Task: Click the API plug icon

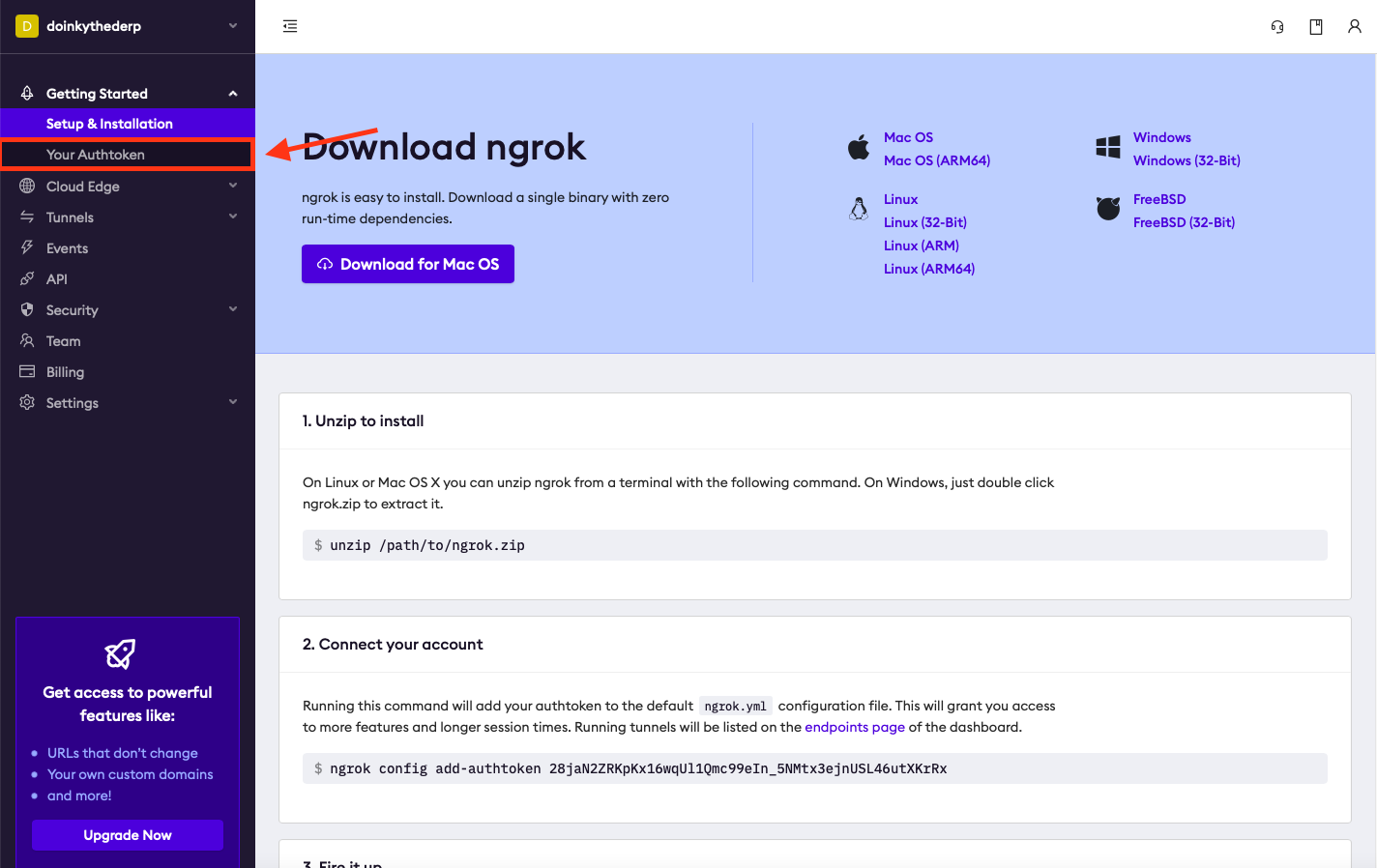Action: pyautogui.click(x=27, y=279)
